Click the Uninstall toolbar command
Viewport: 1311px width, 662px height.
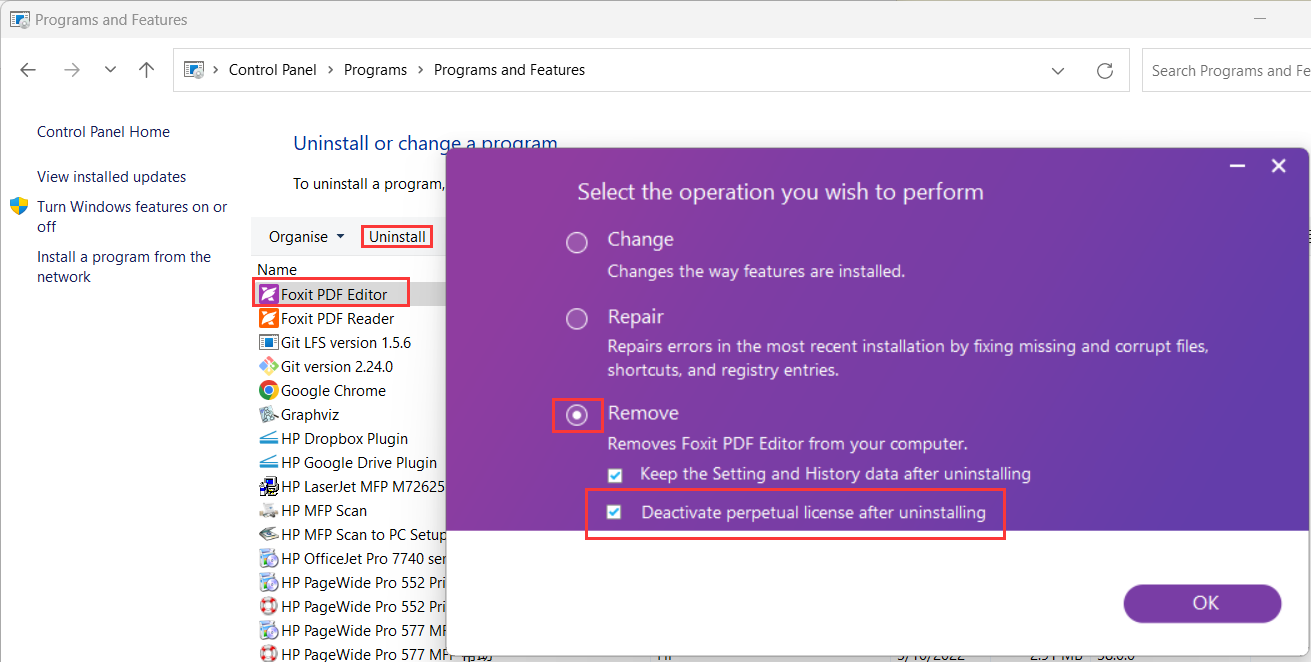[x=397, y=237]
